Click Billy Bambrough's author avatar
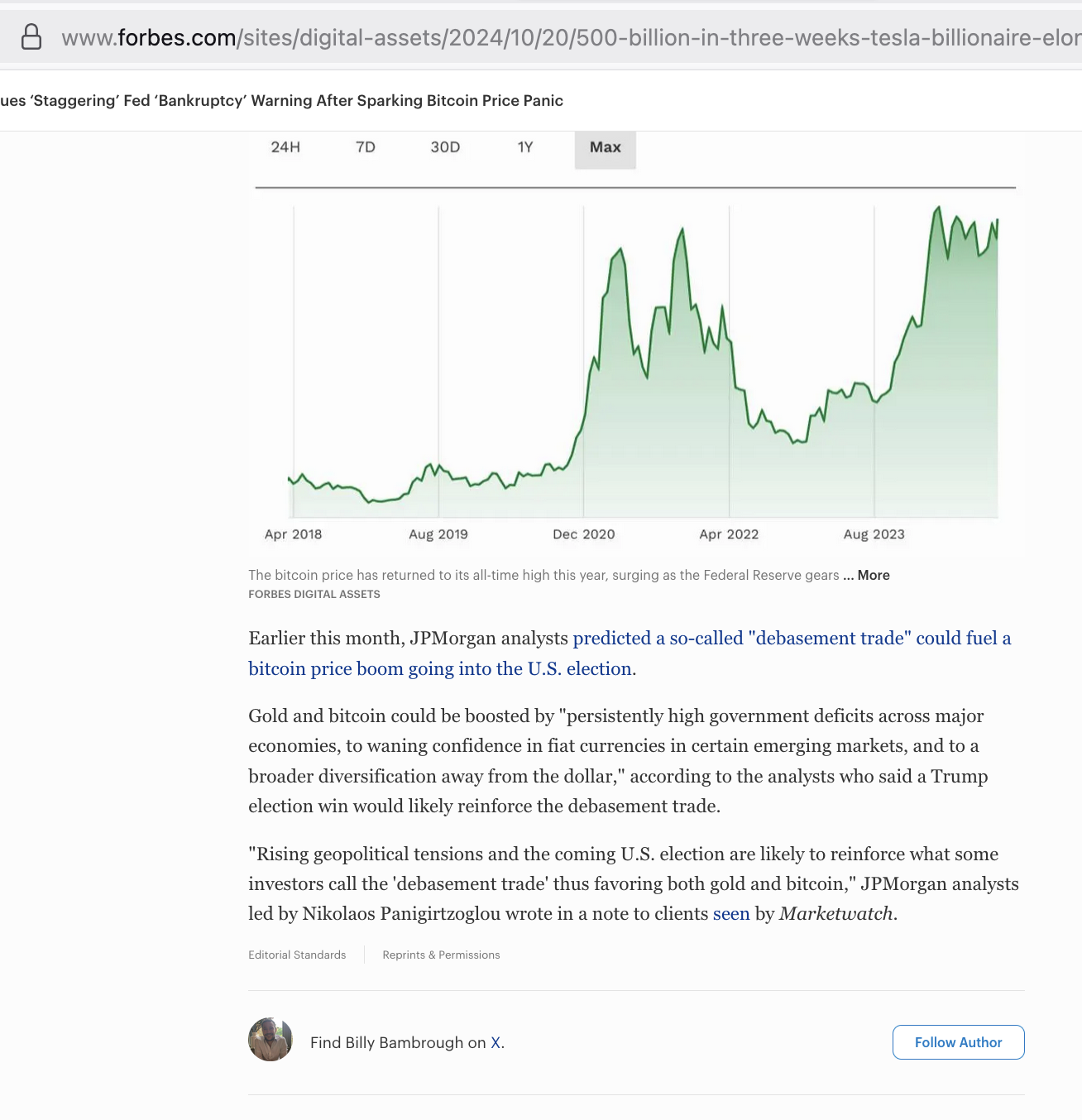Viewport: 1082px width, 1120px height. pos(270,1040)
